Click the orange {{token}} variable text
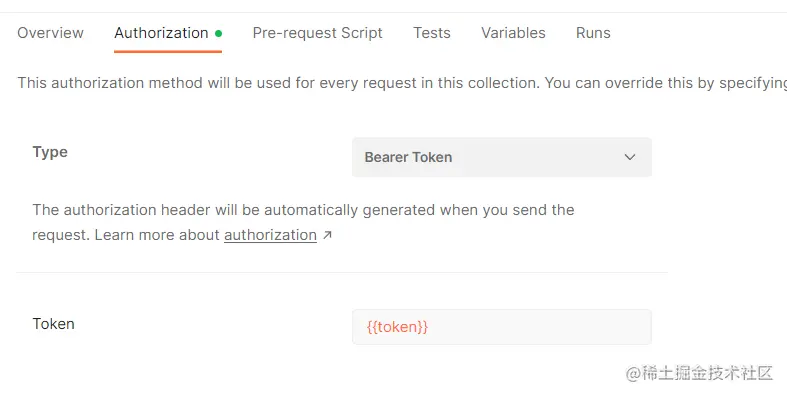 (397, 327)
